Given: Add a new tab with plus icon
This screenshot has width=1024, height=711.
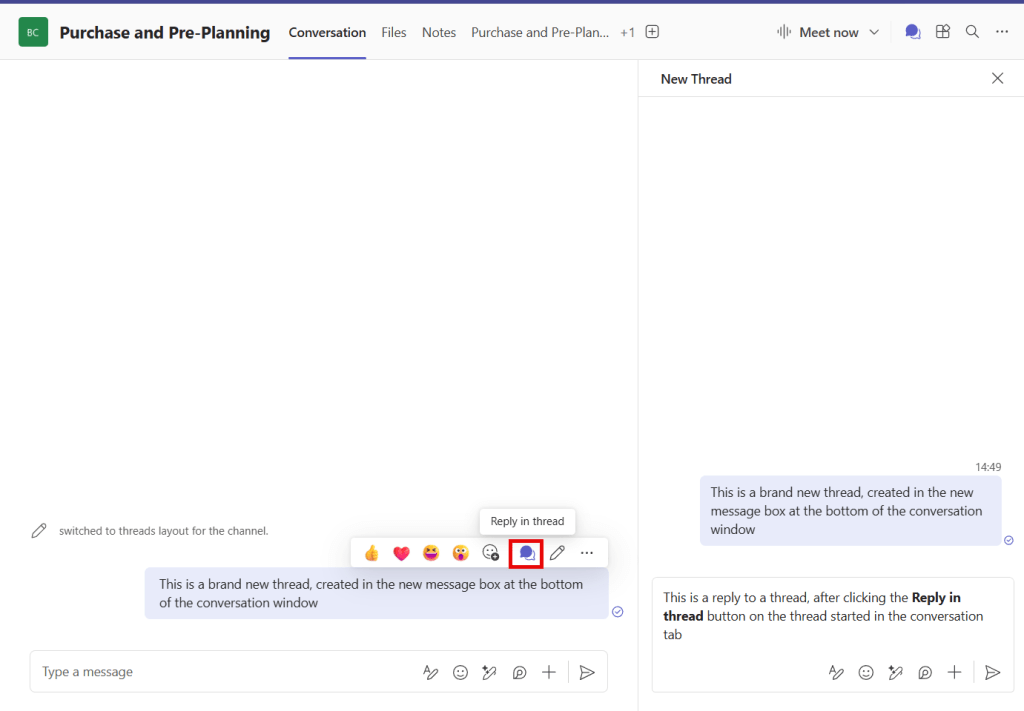Looking at the screenshot, I should (652, 32).
